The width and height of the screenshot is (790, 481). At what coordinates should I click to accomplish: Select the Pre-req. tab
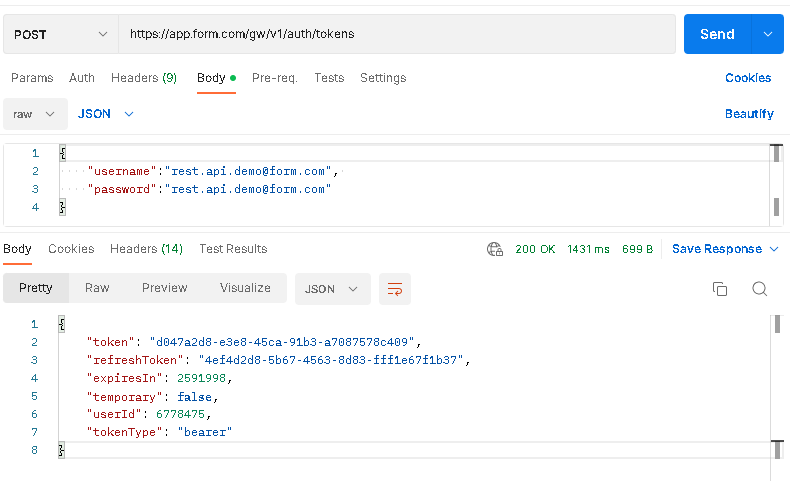pyautogui.click(x=274, y=78)
